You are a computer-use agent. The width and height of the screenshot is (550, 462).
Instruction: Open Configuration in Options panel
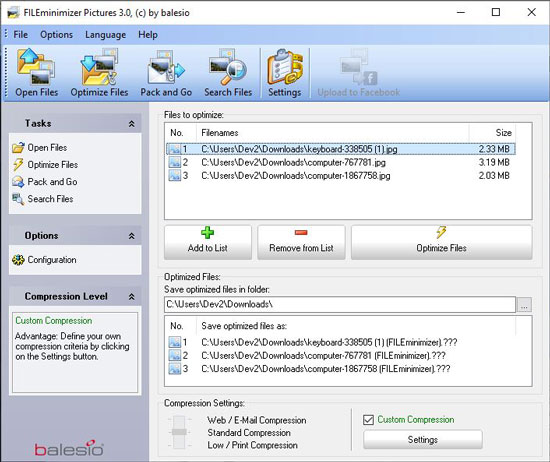pos(44,260)
